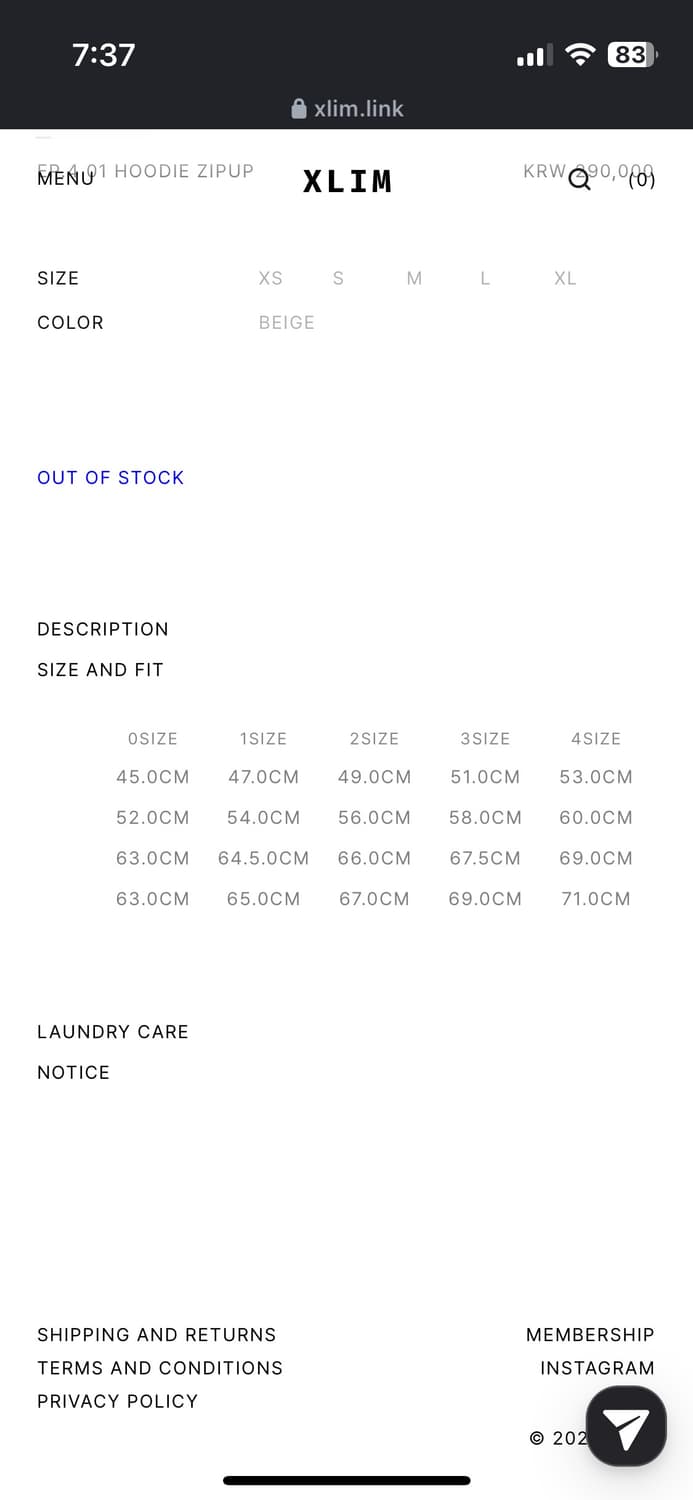The width and height of the screenshot is (693, 1500).
Task: Open the MENU navigation
Action: point(65,179)
